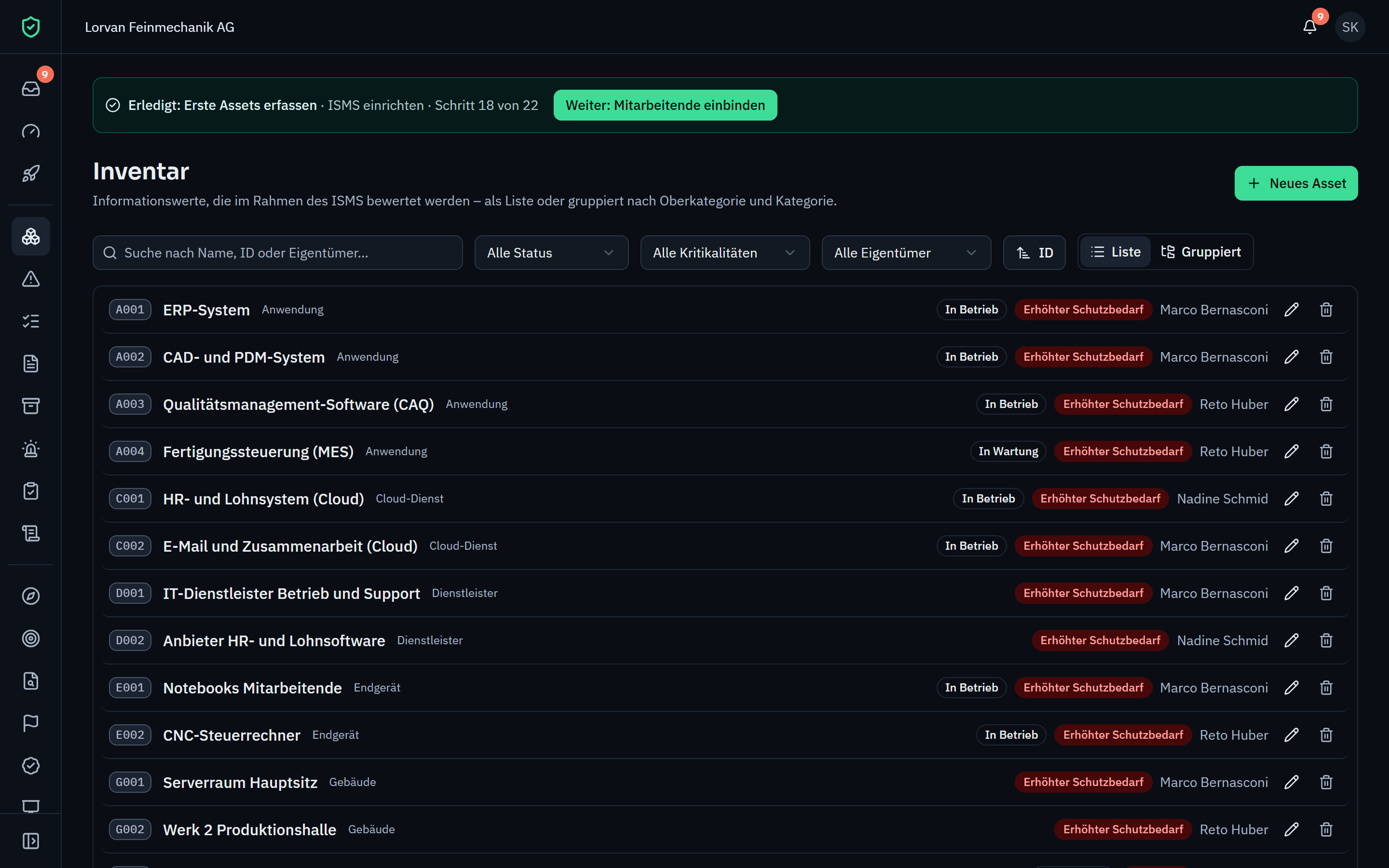Switch to Gruppiert view
This screenshot has height=868, width=1389.
1201,252
